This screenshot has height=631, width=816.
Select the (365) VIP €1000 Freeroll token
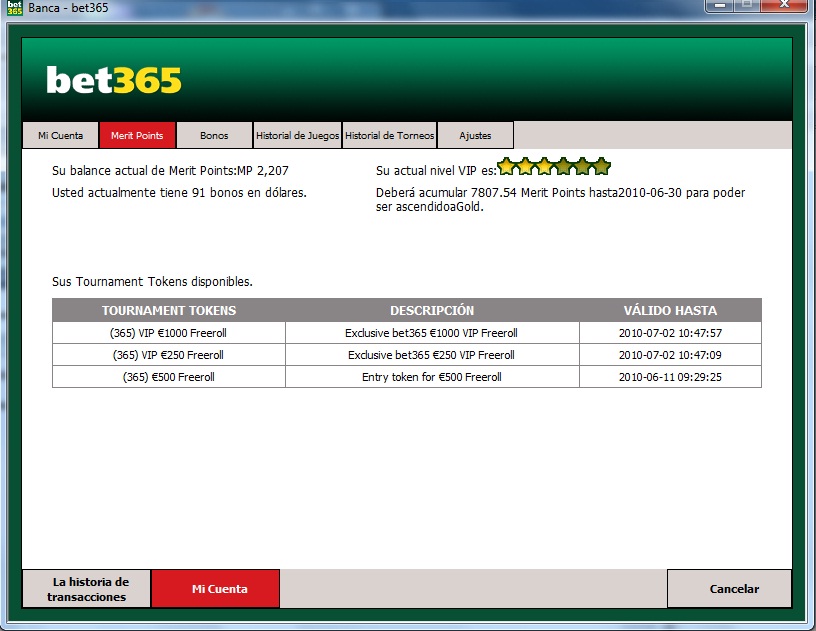point(169,333)
